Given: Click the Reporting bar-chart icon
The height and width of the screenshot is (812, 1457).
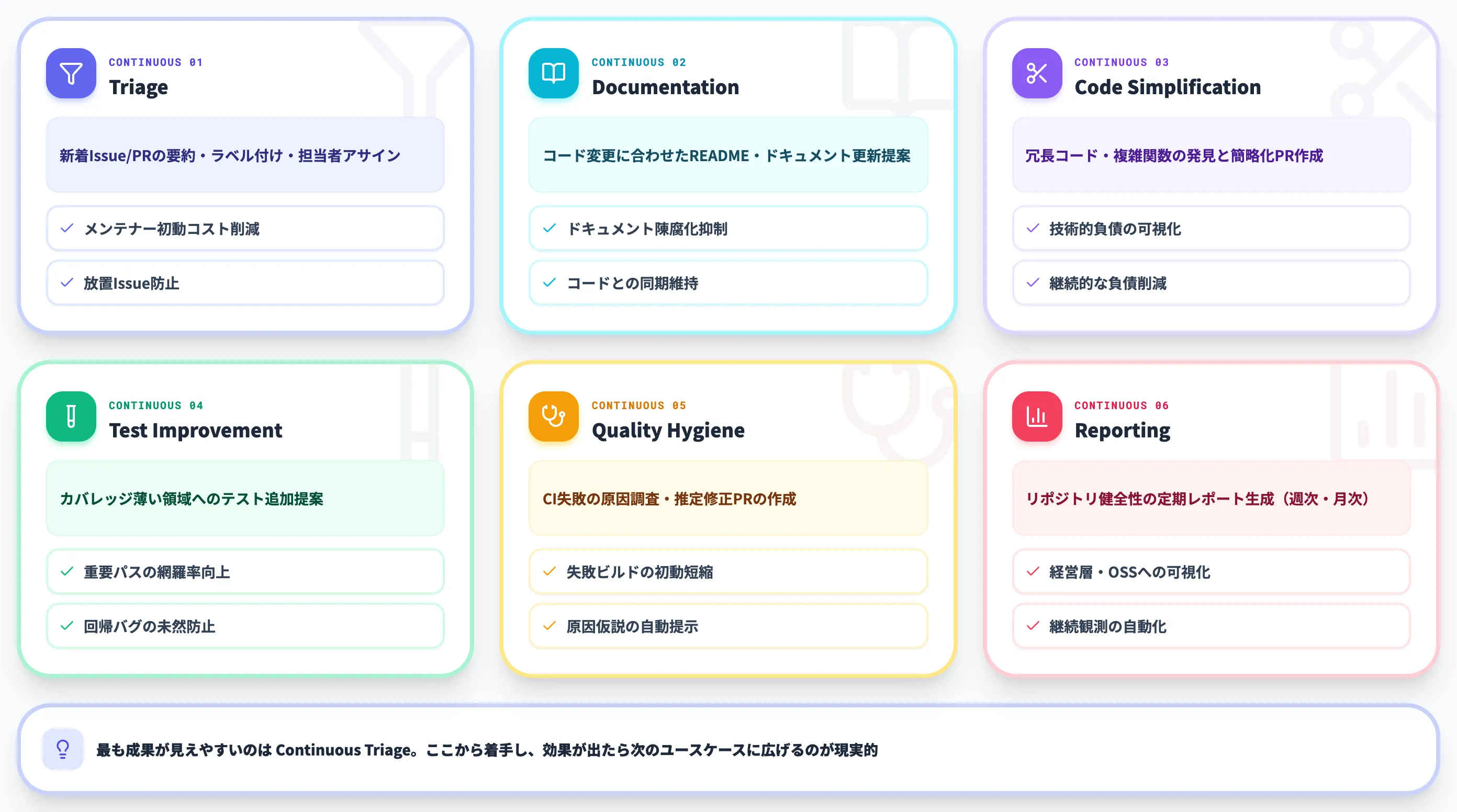Looking at the screenshot, I should (1037, 417).
